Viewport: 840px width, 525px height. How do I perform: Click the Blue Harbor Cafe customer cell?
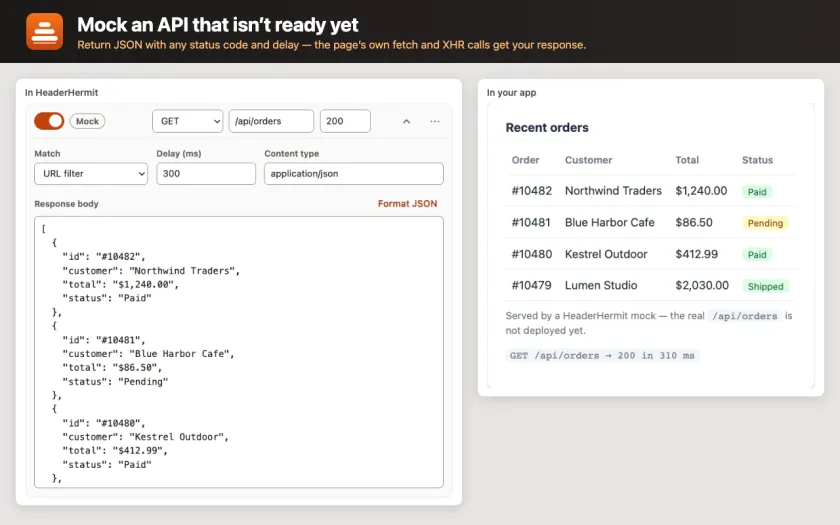pyautogui.click(x=610, y=222)
